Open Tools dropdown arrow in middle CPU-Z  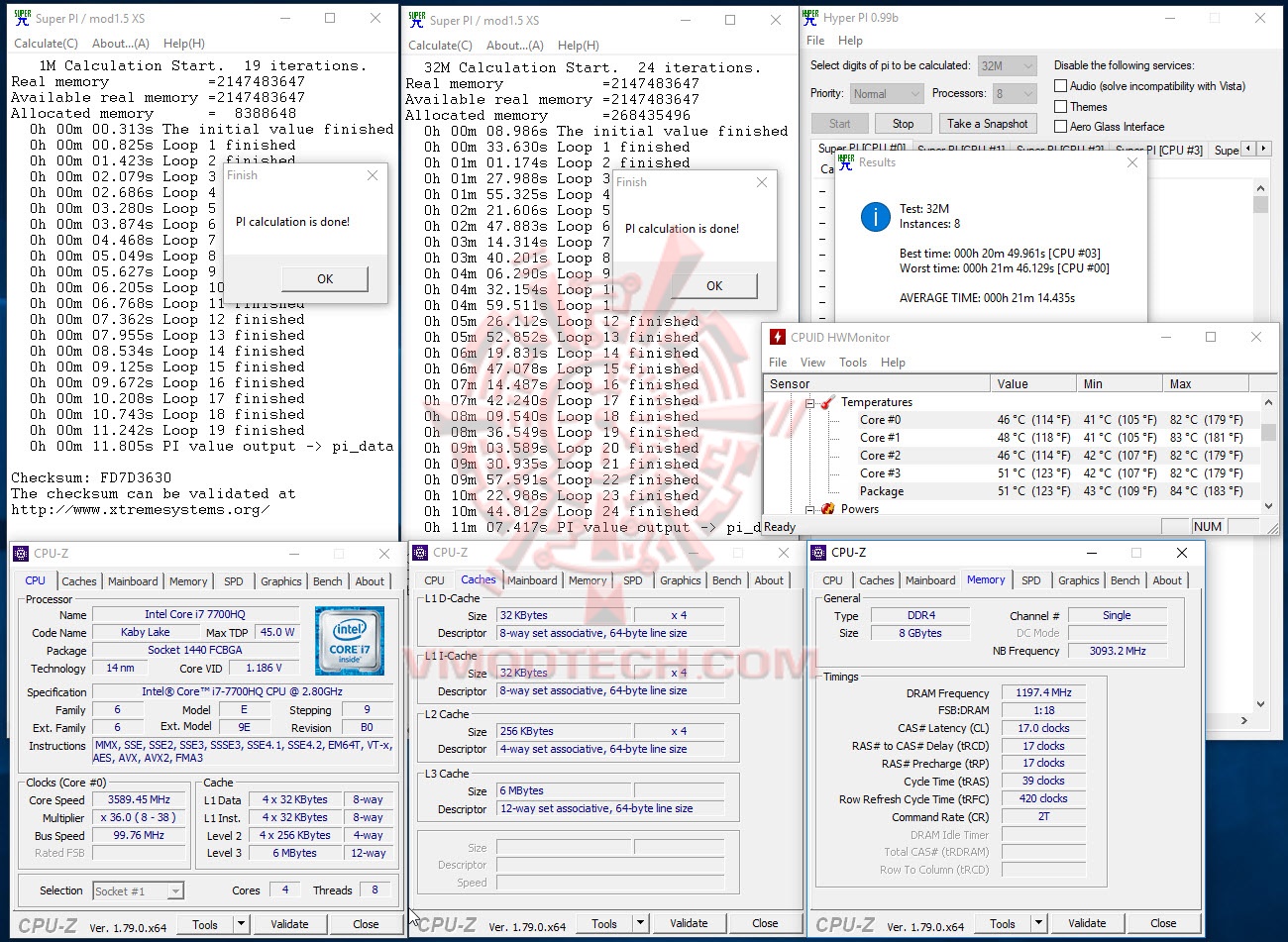[x=640, y=923]
